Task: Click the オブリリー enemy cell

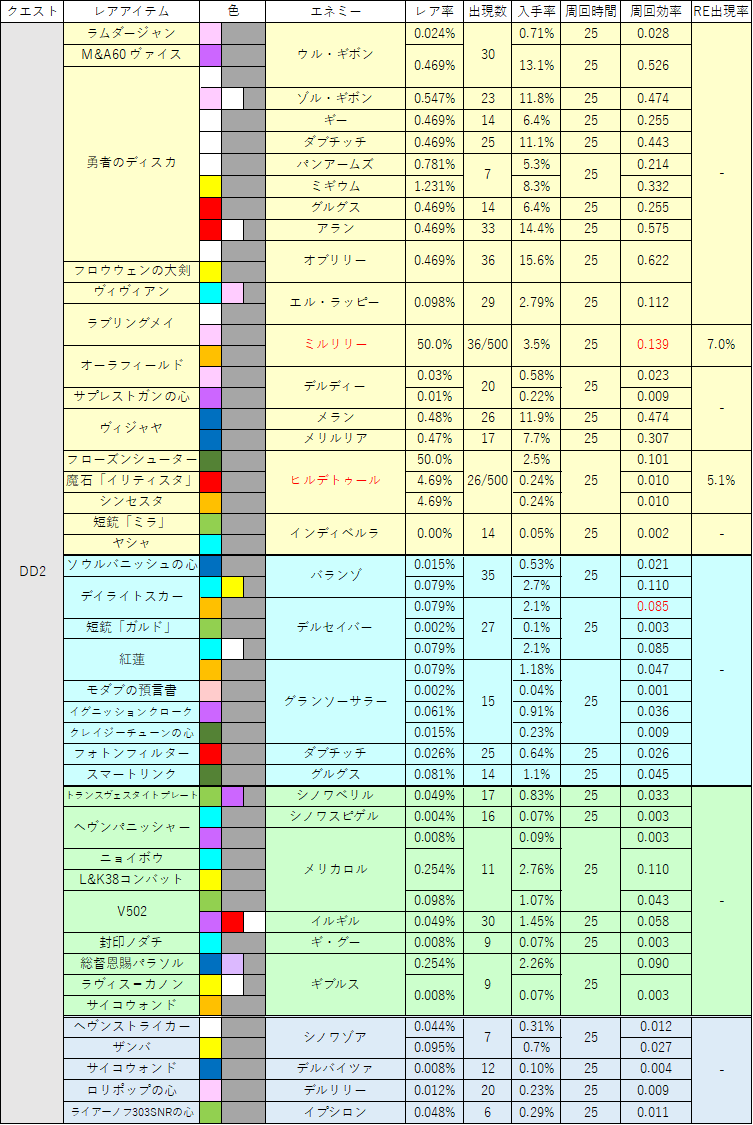Action: pos(335,261)
